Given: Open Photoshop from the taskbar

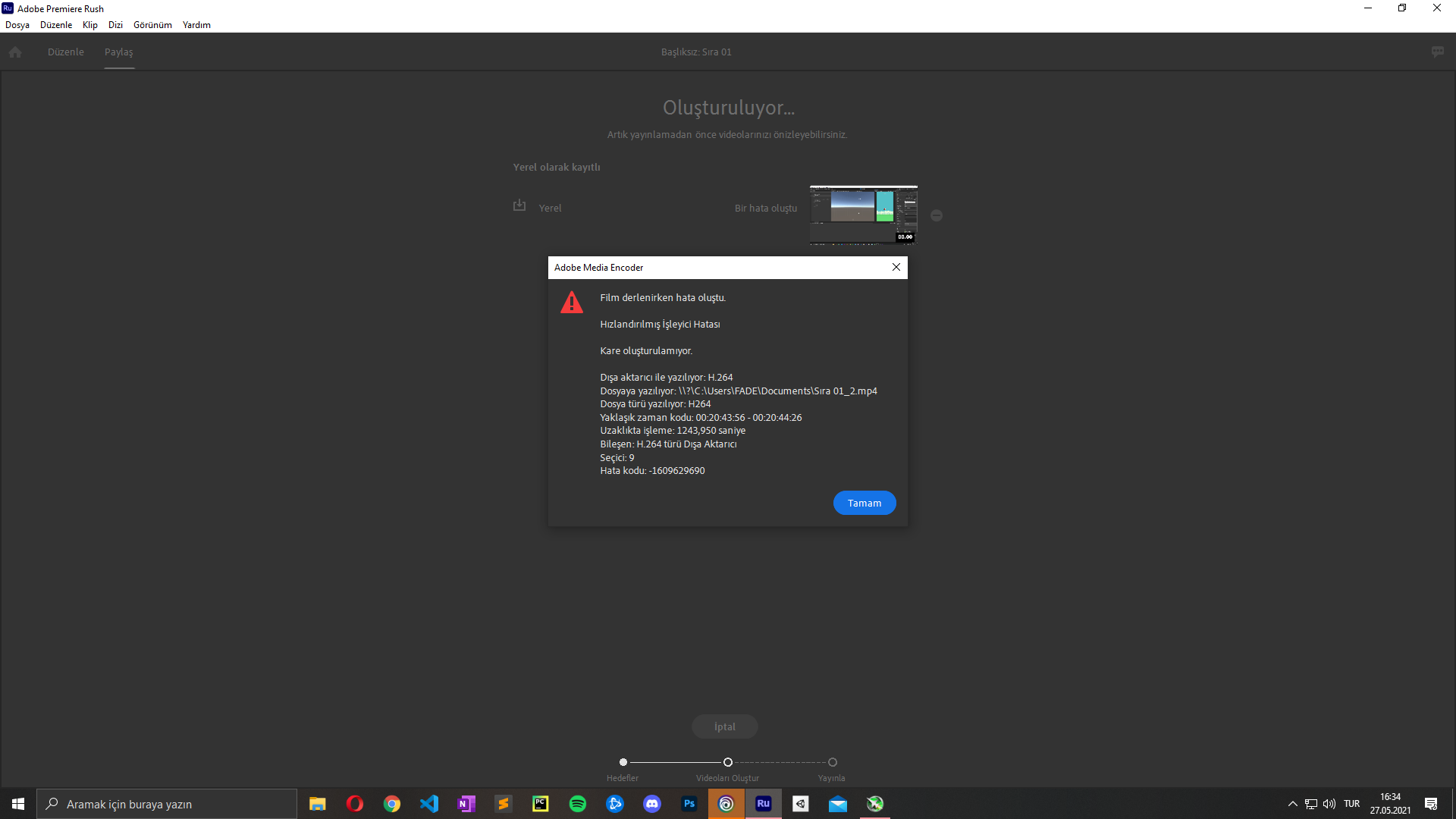Looking at the screenshot, I should (x=689, y=804).
